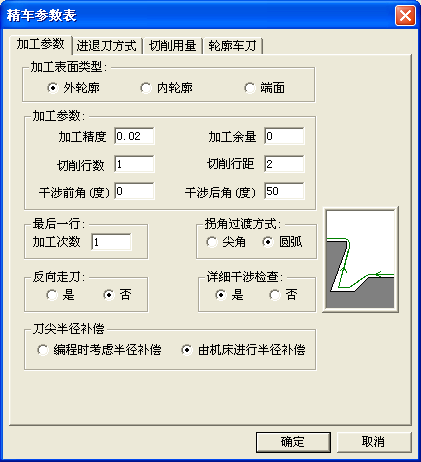Click the 加工次数 field under 最后一行
The height and width of the screenshot is (462, 421).
coord(111,242)
